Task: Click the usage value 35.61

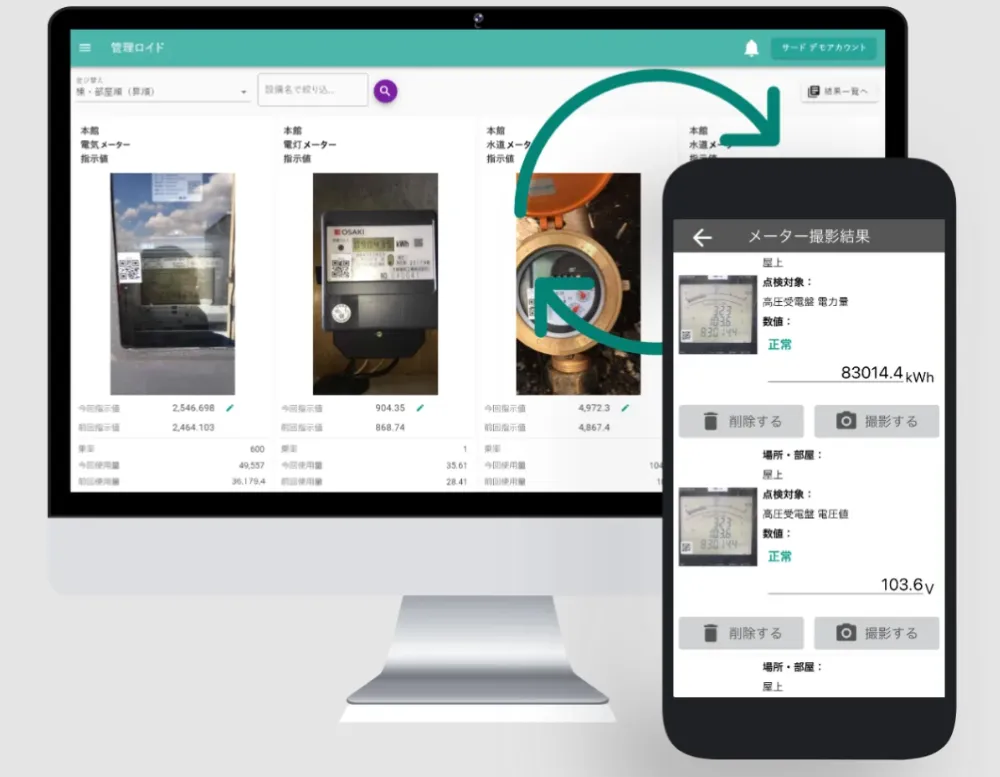Action: click(457, 465)
